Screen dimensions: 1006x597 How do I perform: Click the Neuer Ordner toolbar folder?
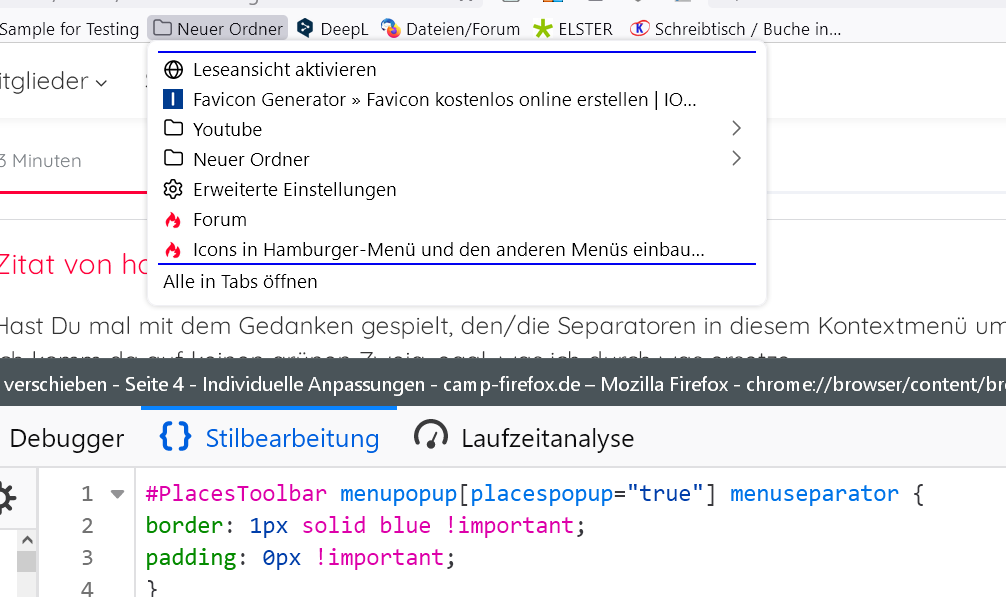[218, 29]
